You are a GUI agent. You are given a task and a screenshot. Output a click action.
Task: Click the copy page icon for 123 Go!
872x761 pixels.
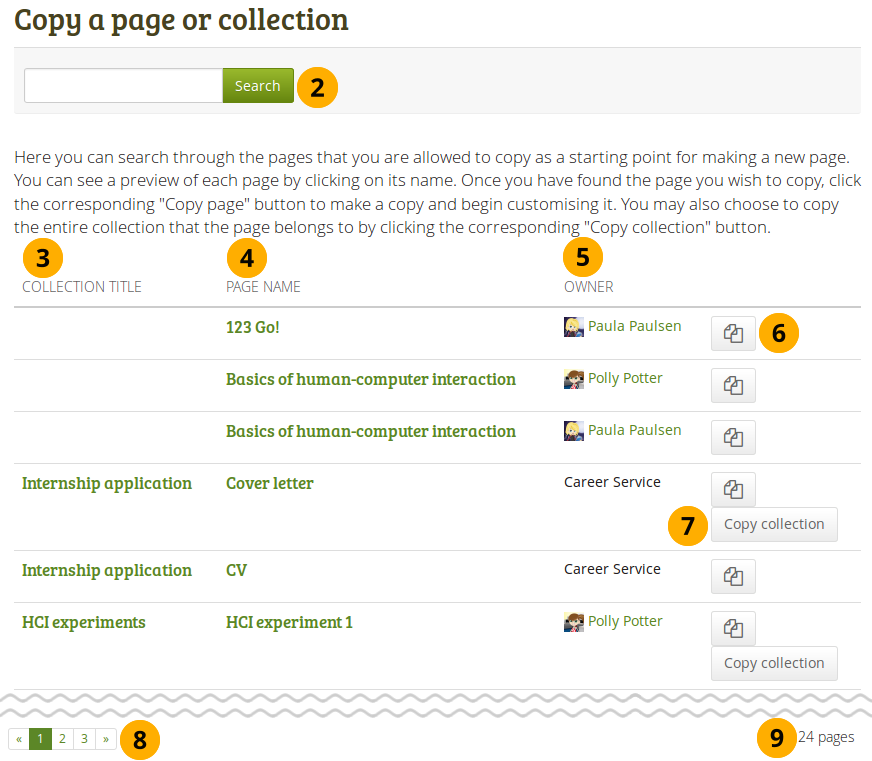733,334
